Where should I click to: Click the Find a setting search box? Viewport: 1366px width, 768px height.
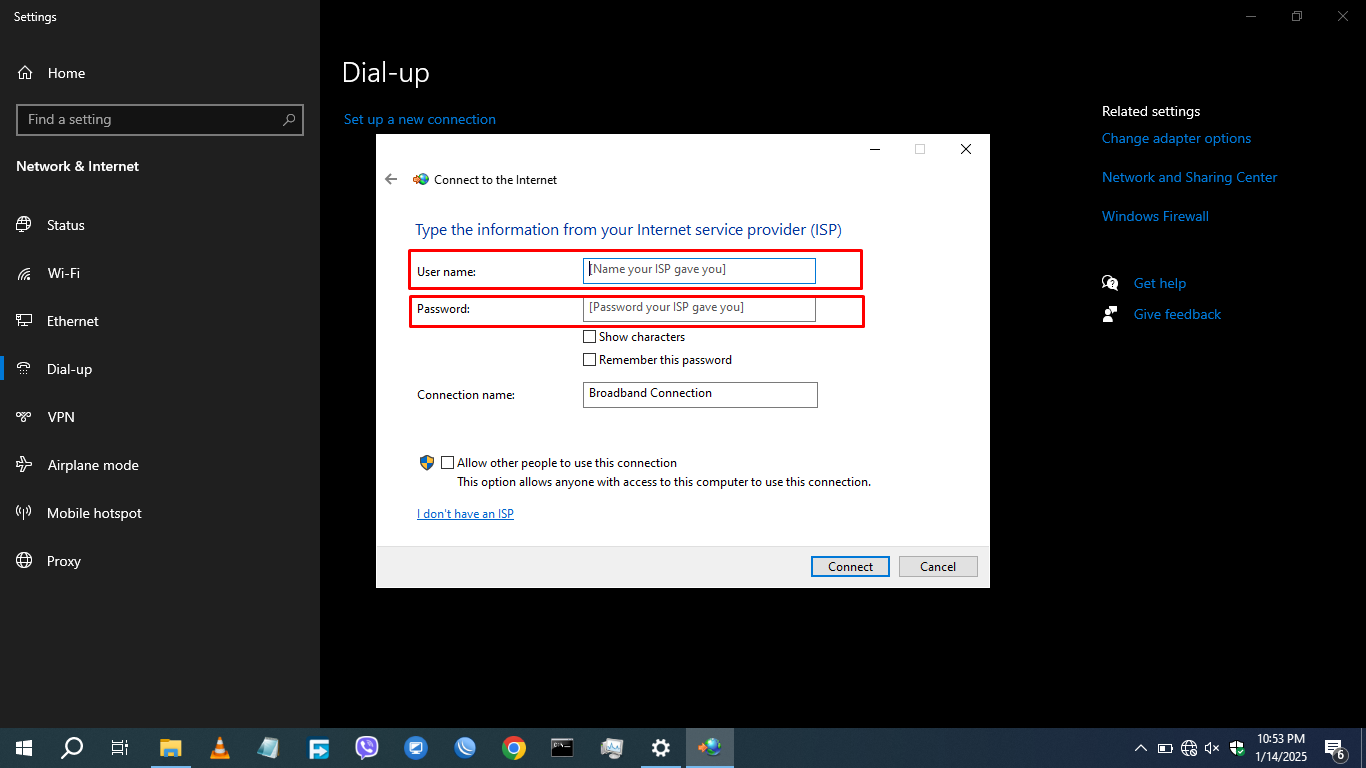(x=160, y=119)
